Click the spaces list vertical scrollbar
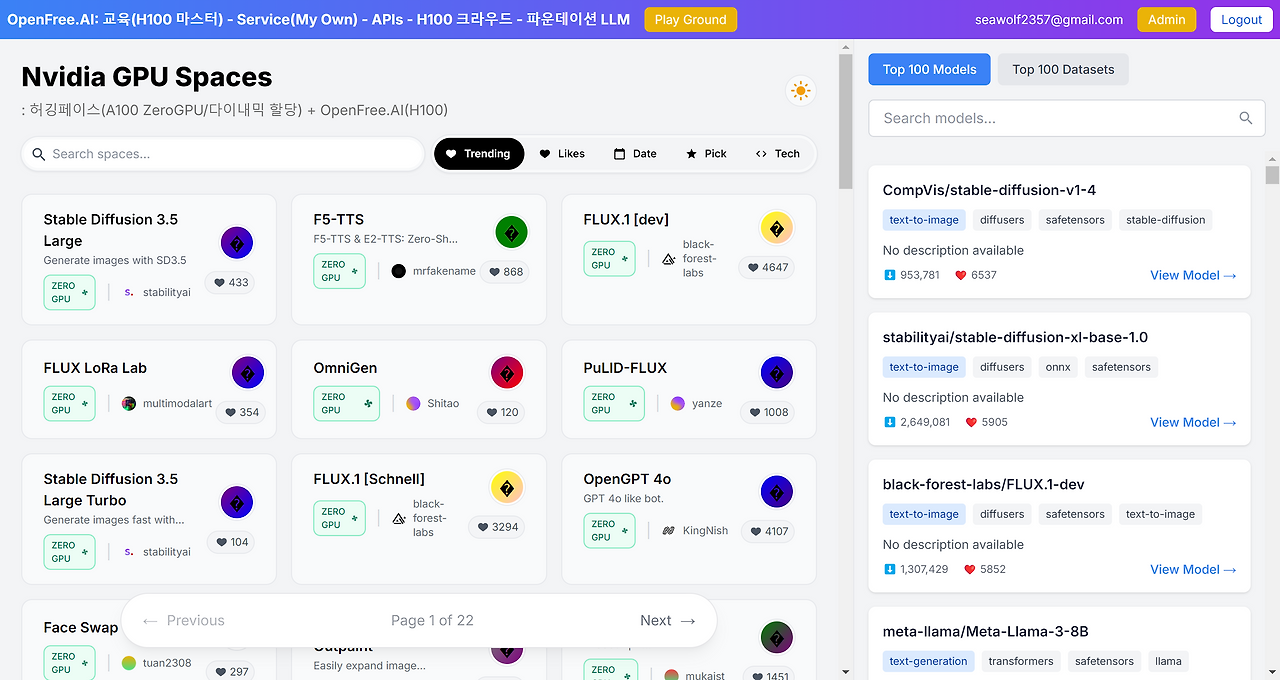This screenshot has height=680, width=1280. pyautogui.click(x=845, y=120)
